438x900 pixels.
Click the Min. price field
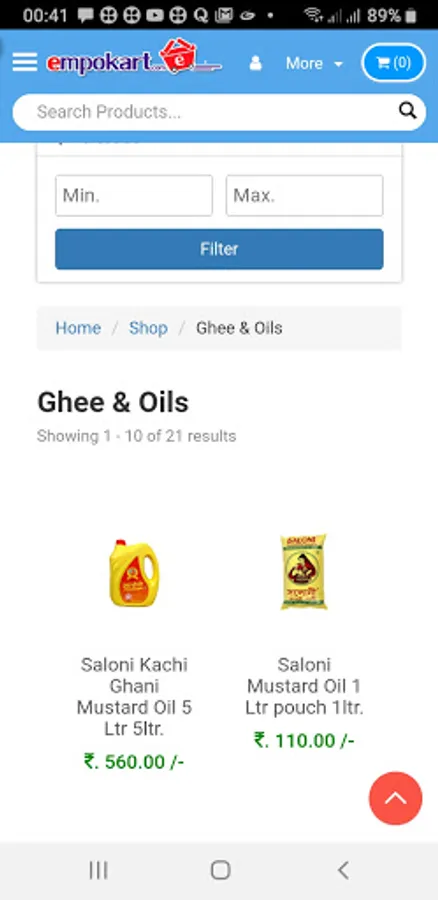(134, 196)
